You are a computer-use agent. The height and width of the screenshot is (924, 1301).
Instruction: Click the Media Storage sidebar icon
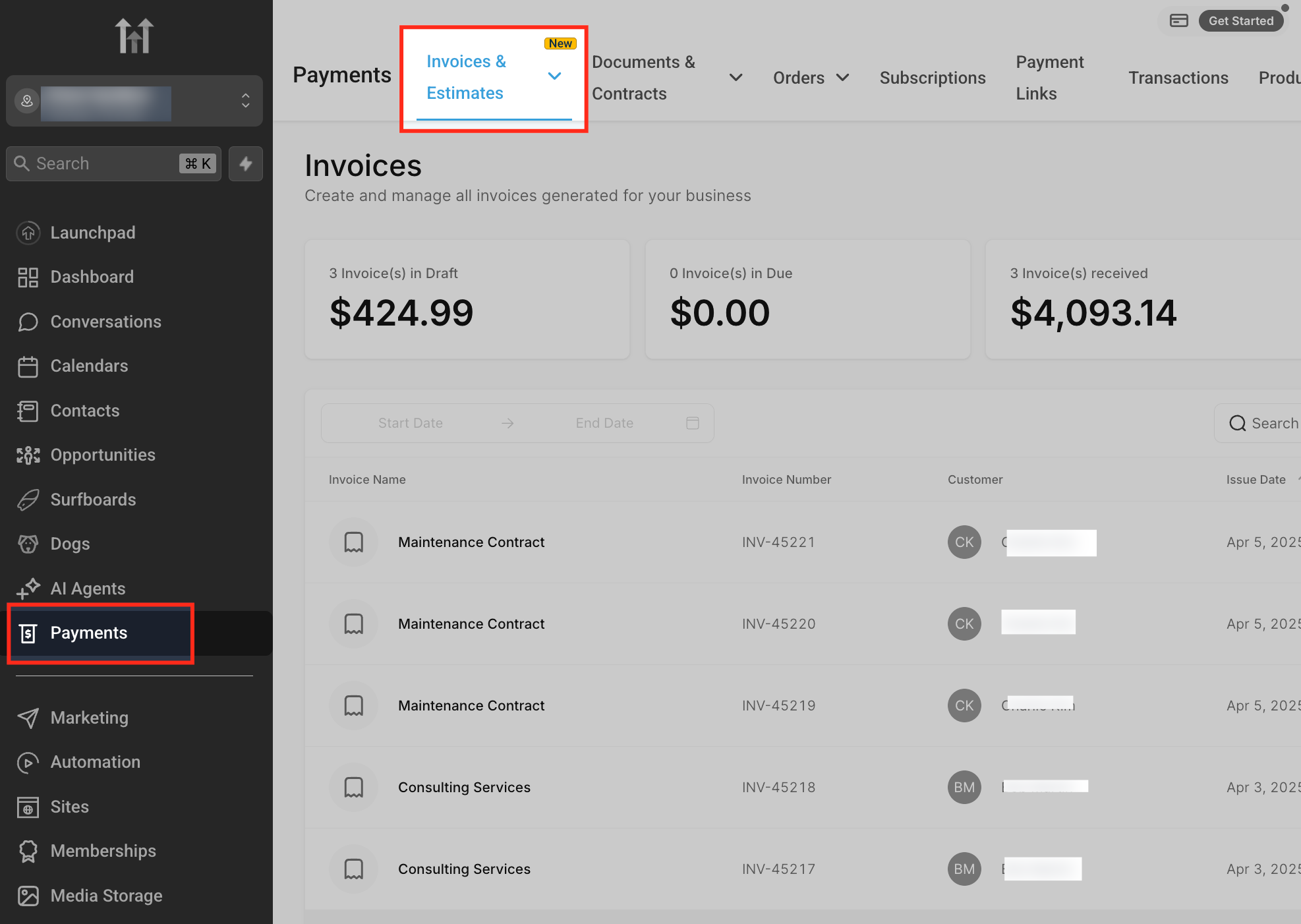point(28,896)
